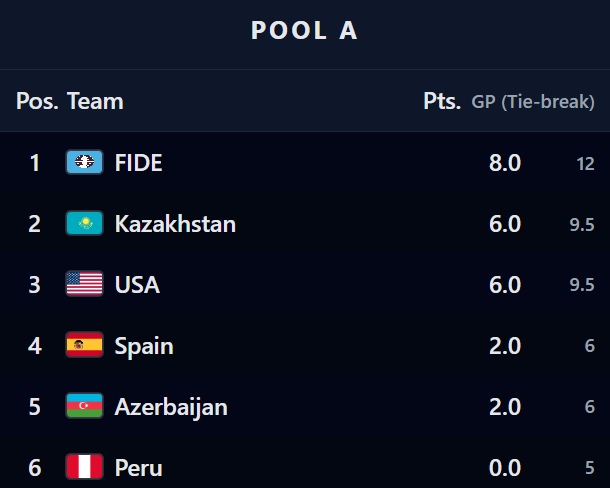Click Peru's 0.0 points value
Screen dimensions: 610x488
pos(505,467)
